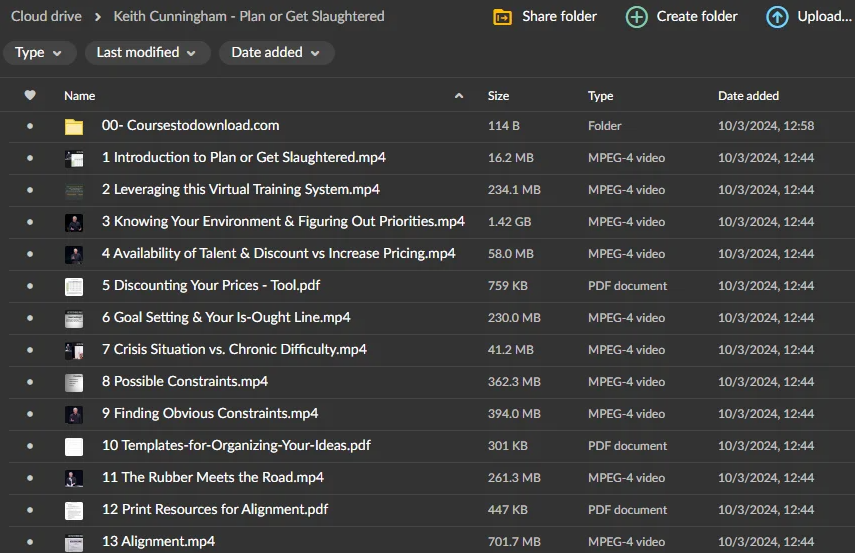
Task: Click the PDF icon for Discounting Your Prices
Action: coord(74,286)
